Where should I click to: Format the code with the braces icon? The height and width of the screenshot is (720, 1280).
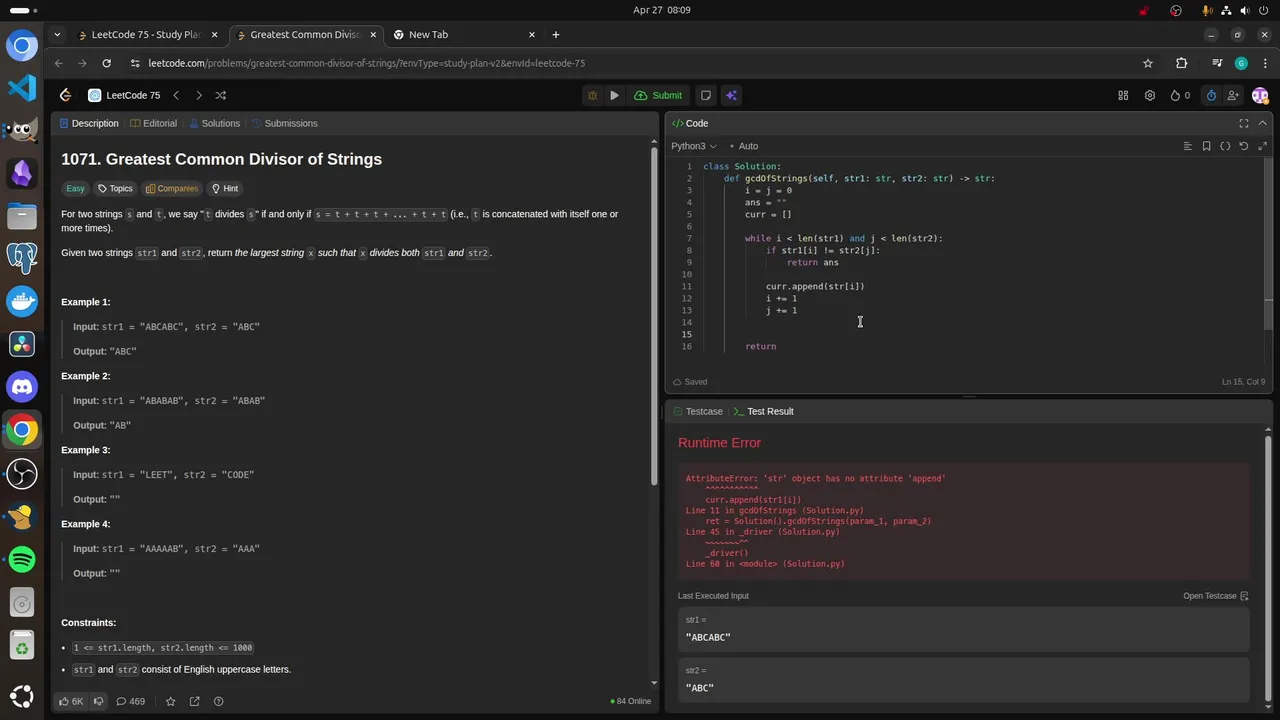(x=1225, y=146)
